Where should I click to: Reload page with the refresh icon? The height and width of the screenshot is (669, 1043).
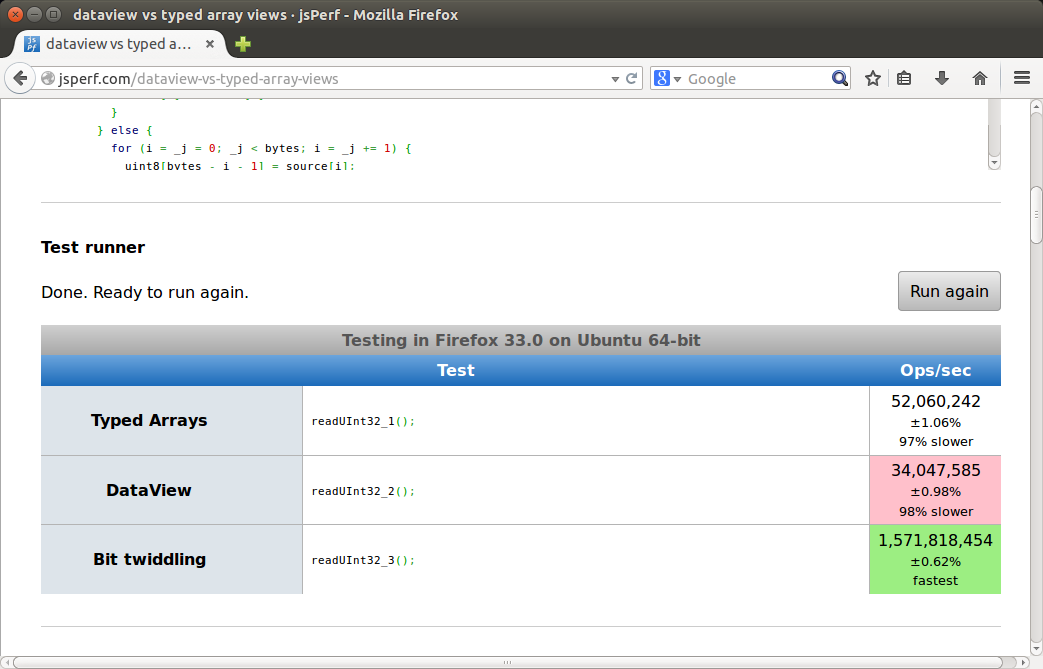[632, 78]
